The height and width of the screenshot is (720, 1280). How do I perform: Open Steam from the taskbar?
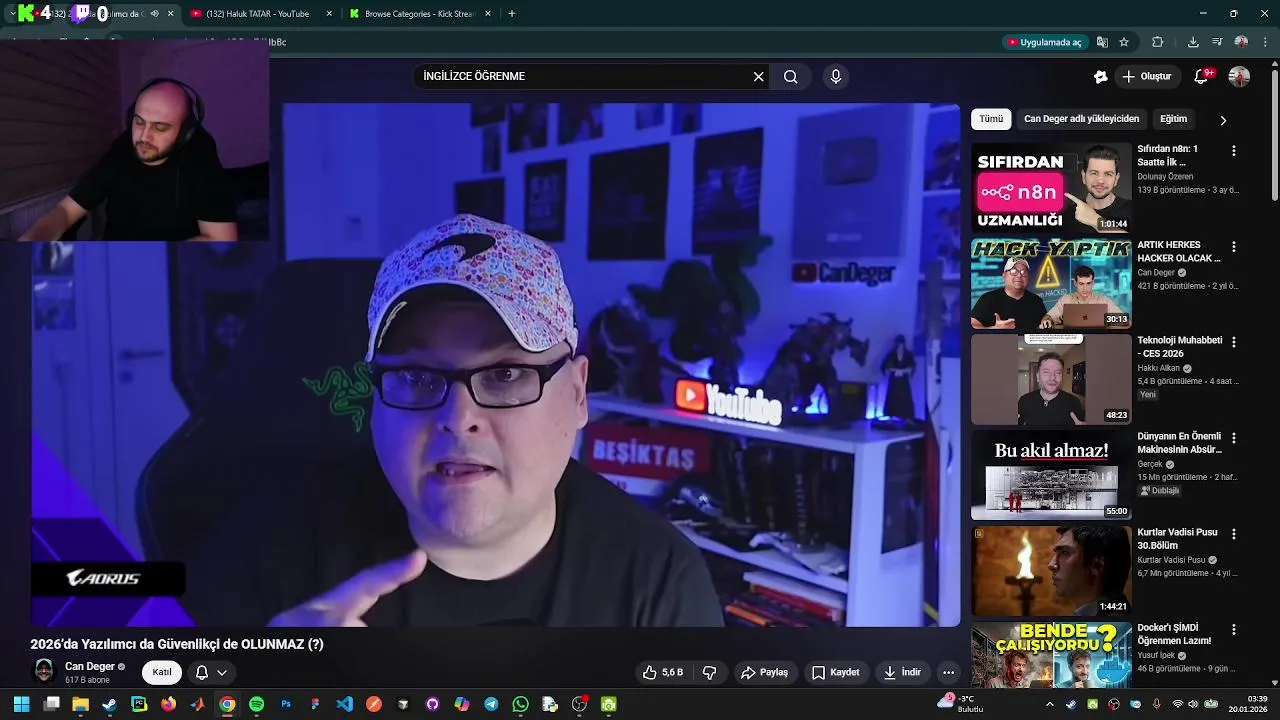pyautogui.click(x=110, y=704)
